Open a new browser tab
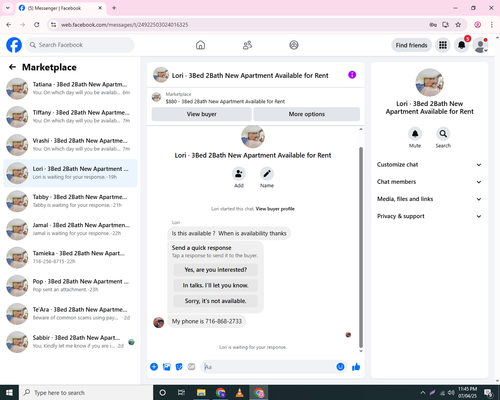 [x=114, y=8]
